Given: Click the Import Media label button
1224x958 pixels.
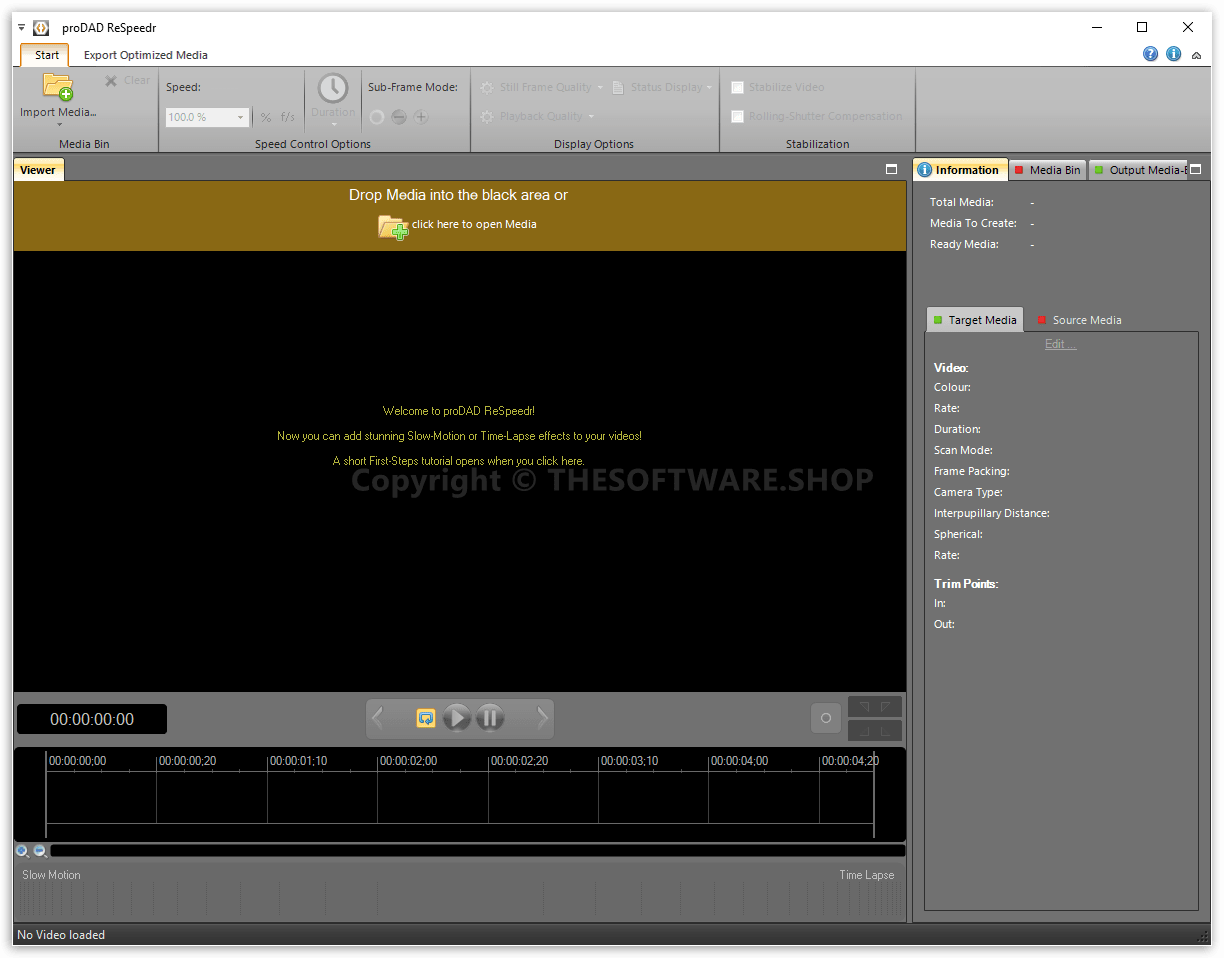Looking at the screenshot, I should pos(58,112).
